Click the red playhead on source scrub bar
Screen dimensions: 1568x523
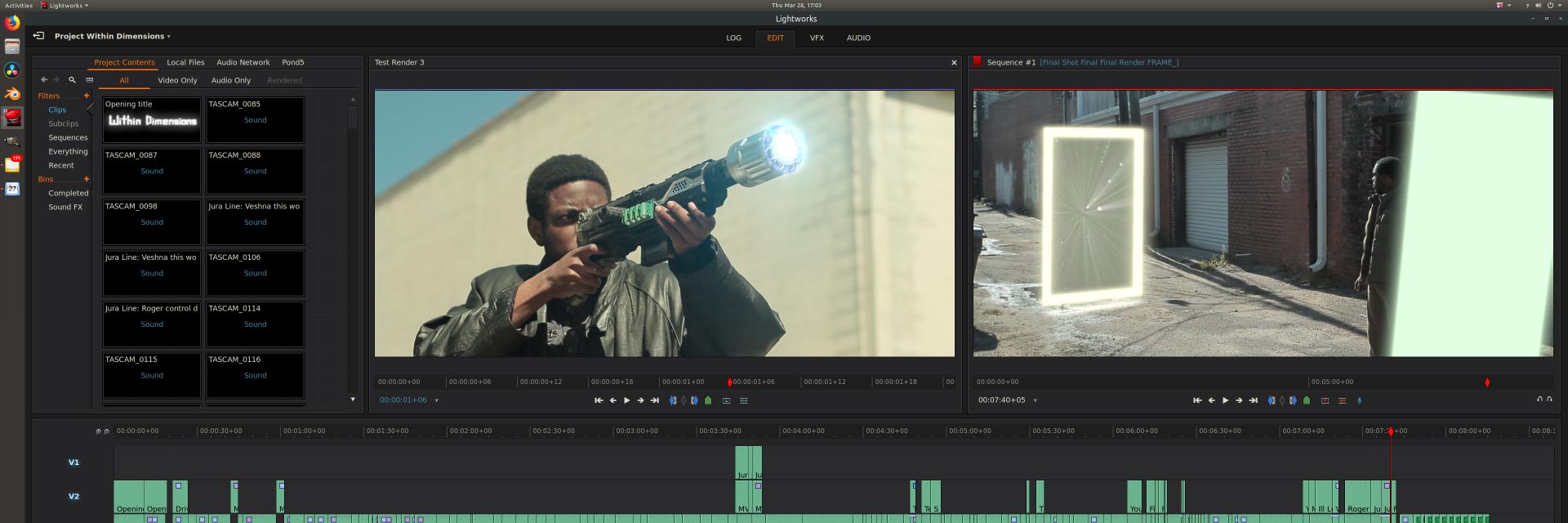click(729, 382)
